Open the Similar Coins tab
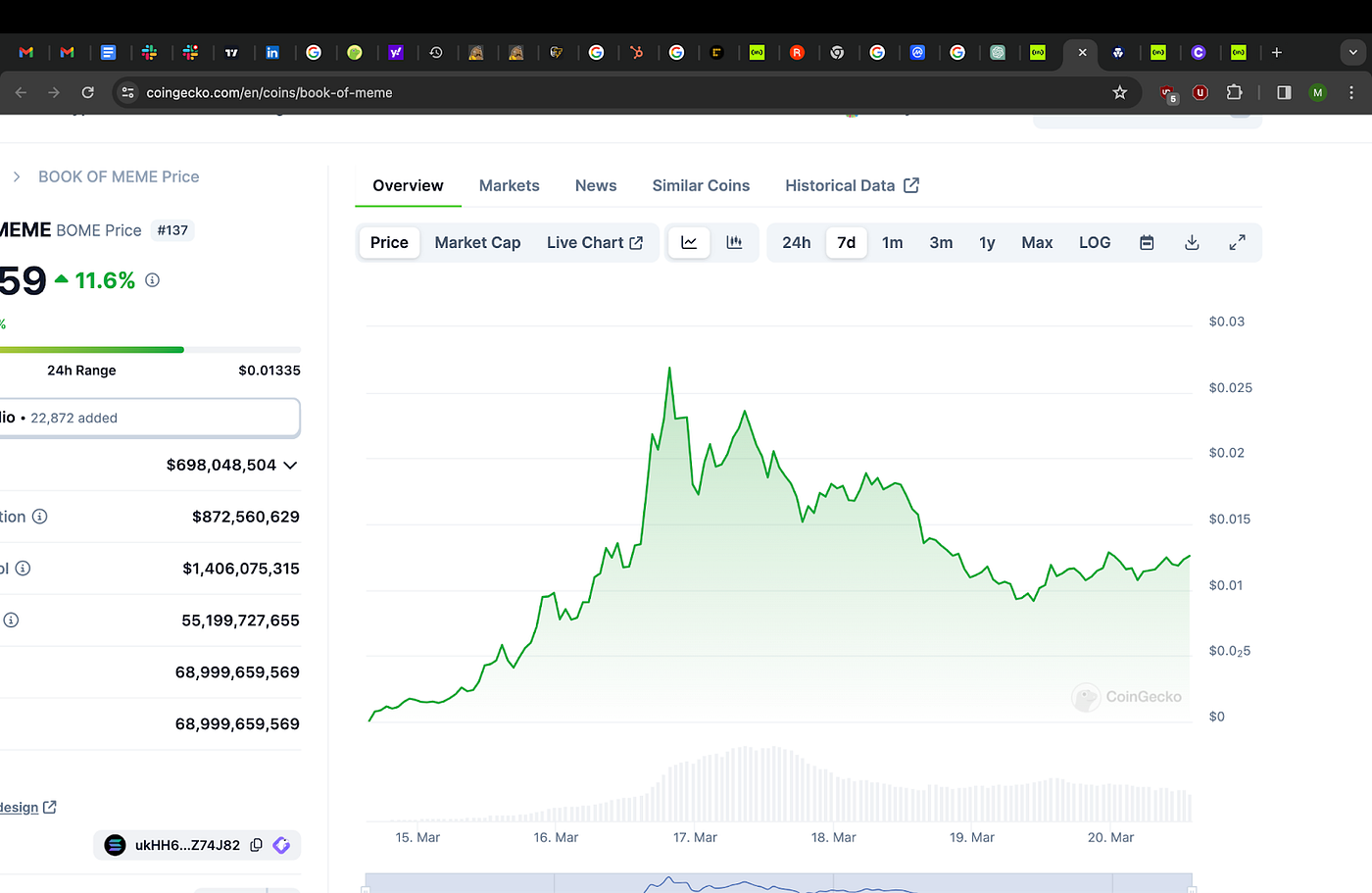The width and height of the screenshot is (1372, 893). click(701, 185)
